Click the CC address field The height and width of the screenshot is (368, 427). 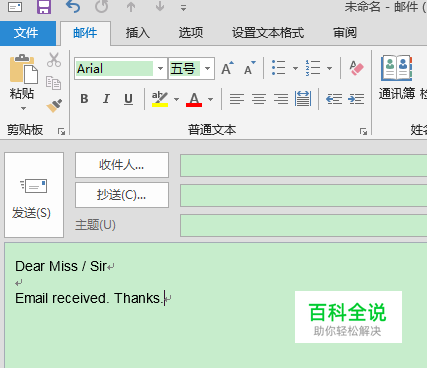(x=303, y=195)
